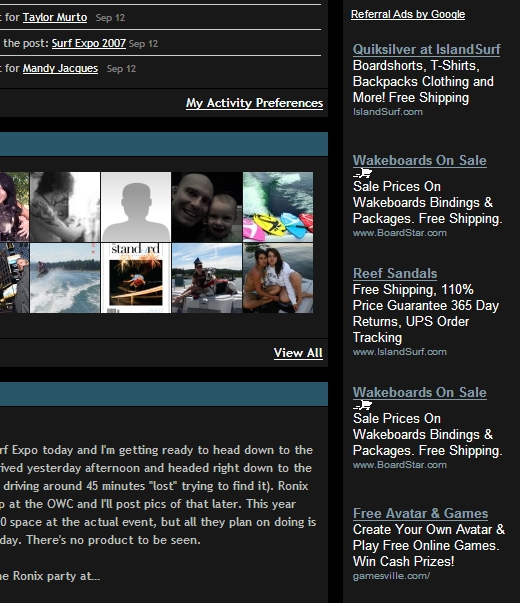Open the colorful wakeboards photo thumbnail
Screen dimensions: 520x603
click(278, 207)
